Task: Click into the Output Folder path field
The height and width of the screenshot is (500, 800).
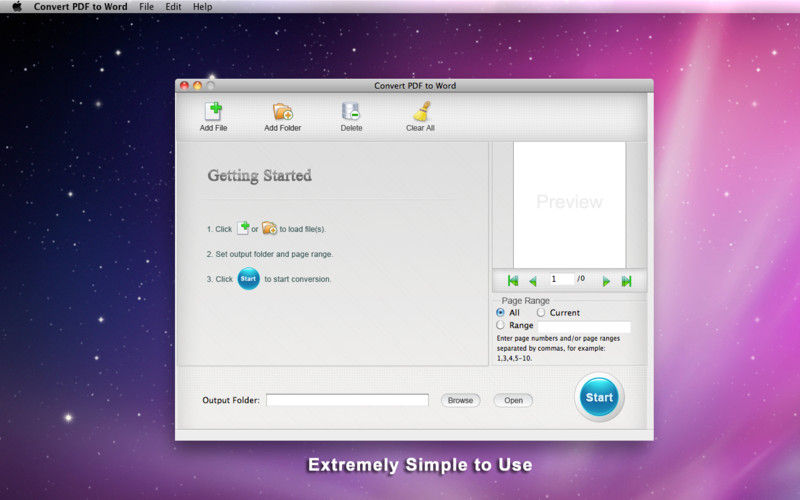Action: pyautogui.click(x=347, y=400)
